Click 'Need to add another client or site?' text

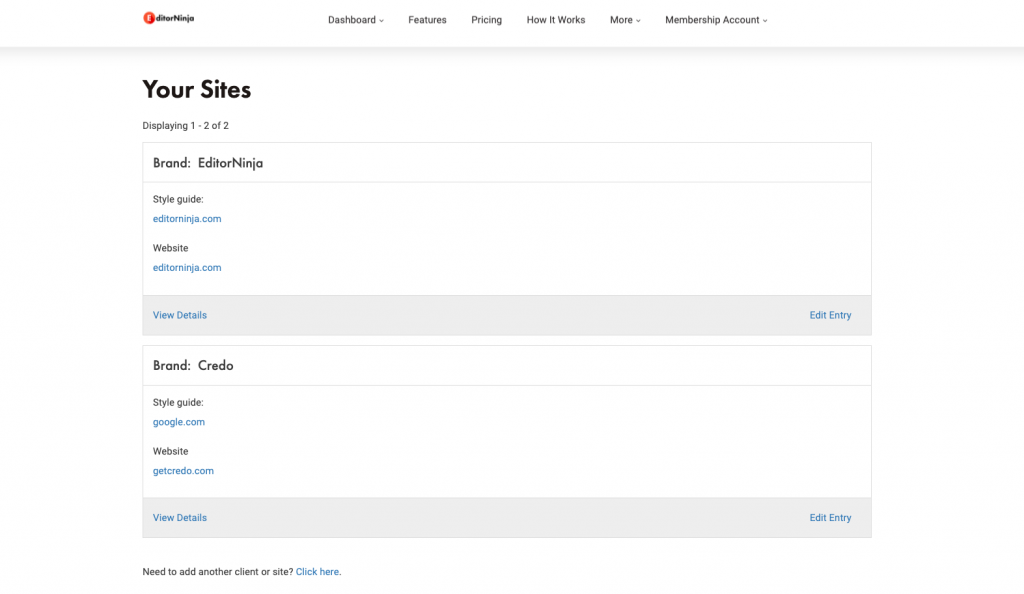pos(217,572)
